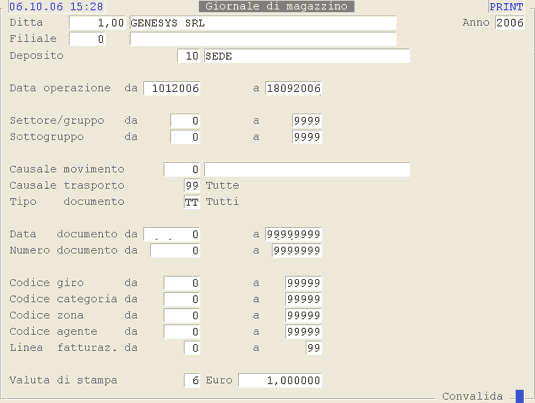The width and height of the screenshot is (535, 403).
Task: Select Numero documento da field
Action: coord(175,251)
